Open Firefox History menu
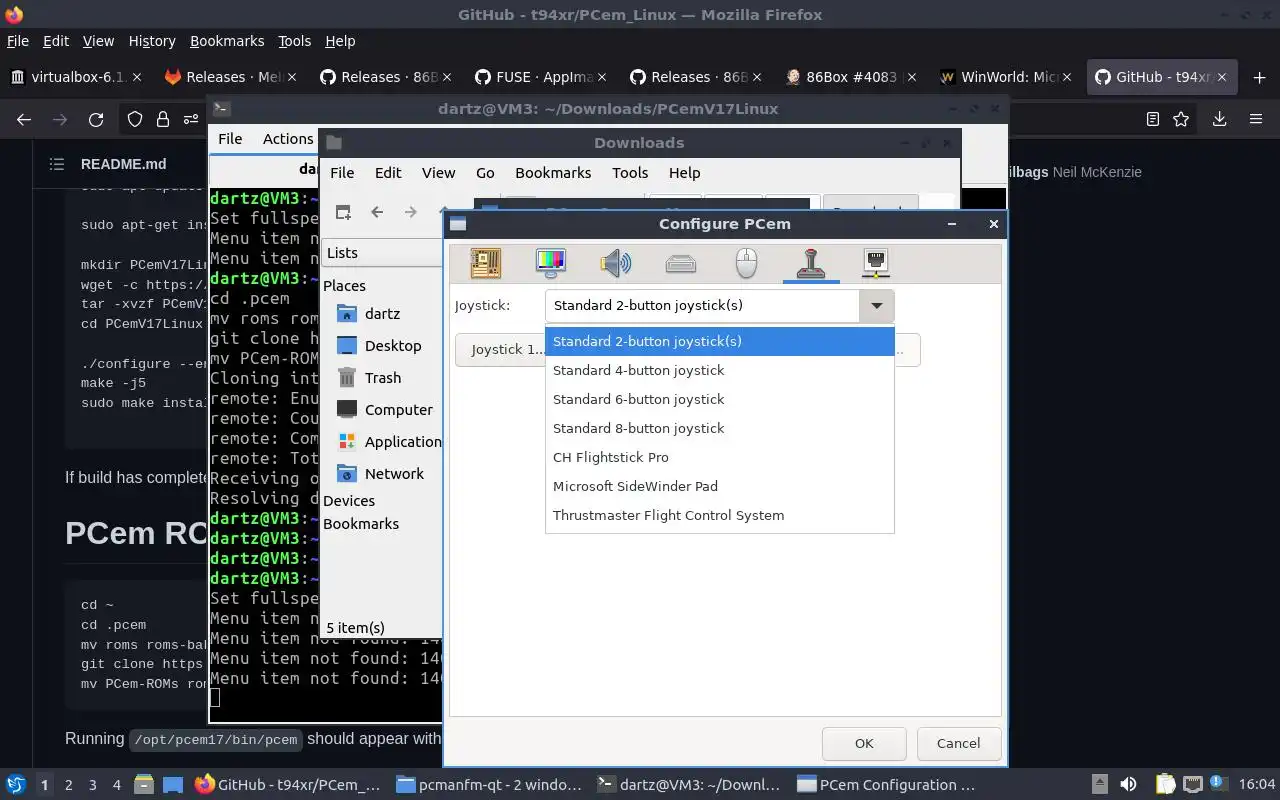This screenshot has width=1280, height=800. coord(152,41)
